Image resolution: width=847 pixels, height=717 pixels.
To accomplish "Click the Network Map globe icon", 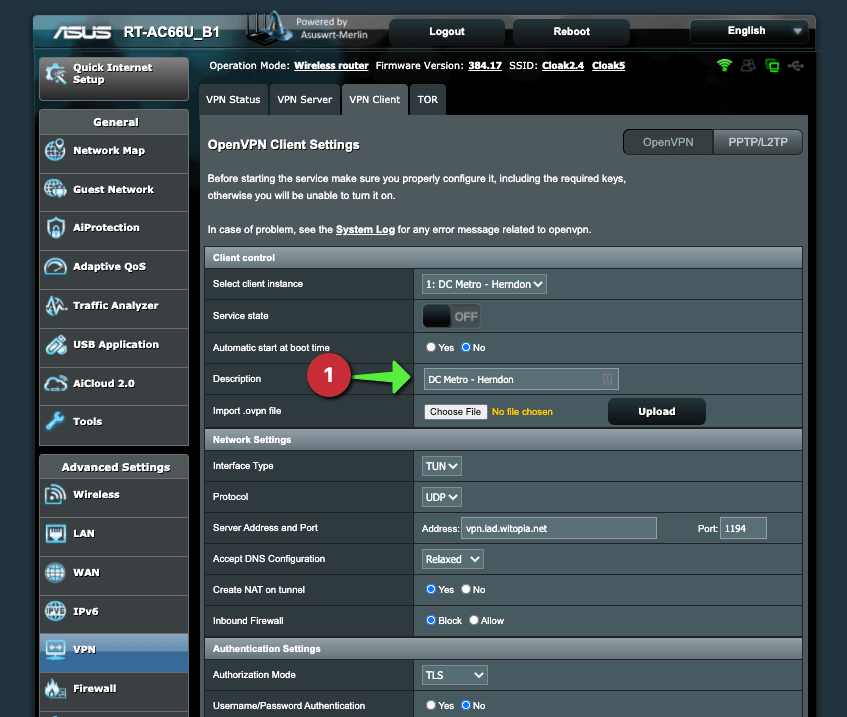I will coord(56,151).
